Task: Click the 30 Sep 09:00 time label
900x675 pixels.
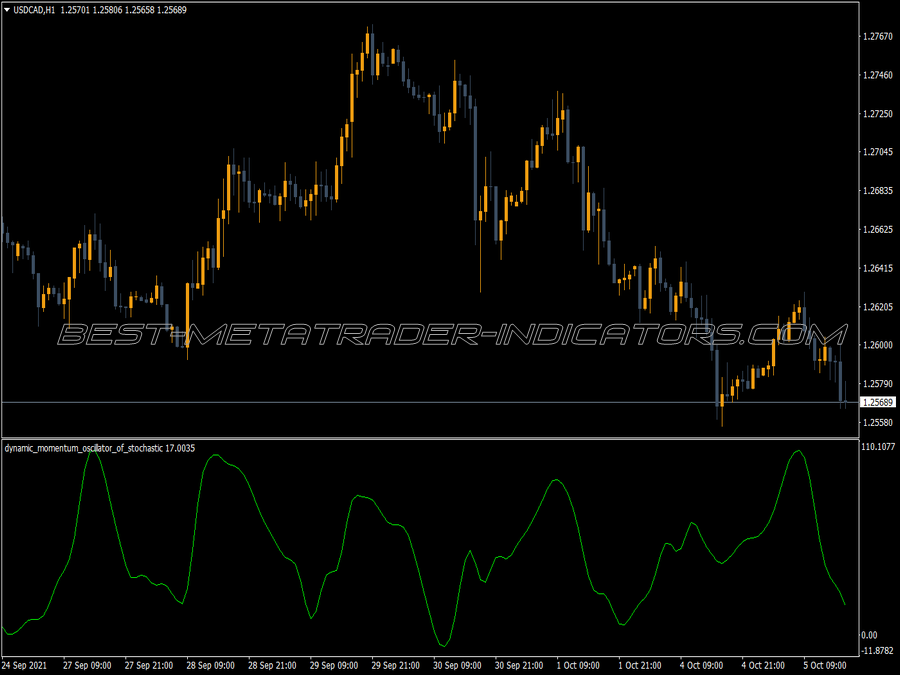Action: (x=457, y=665)
